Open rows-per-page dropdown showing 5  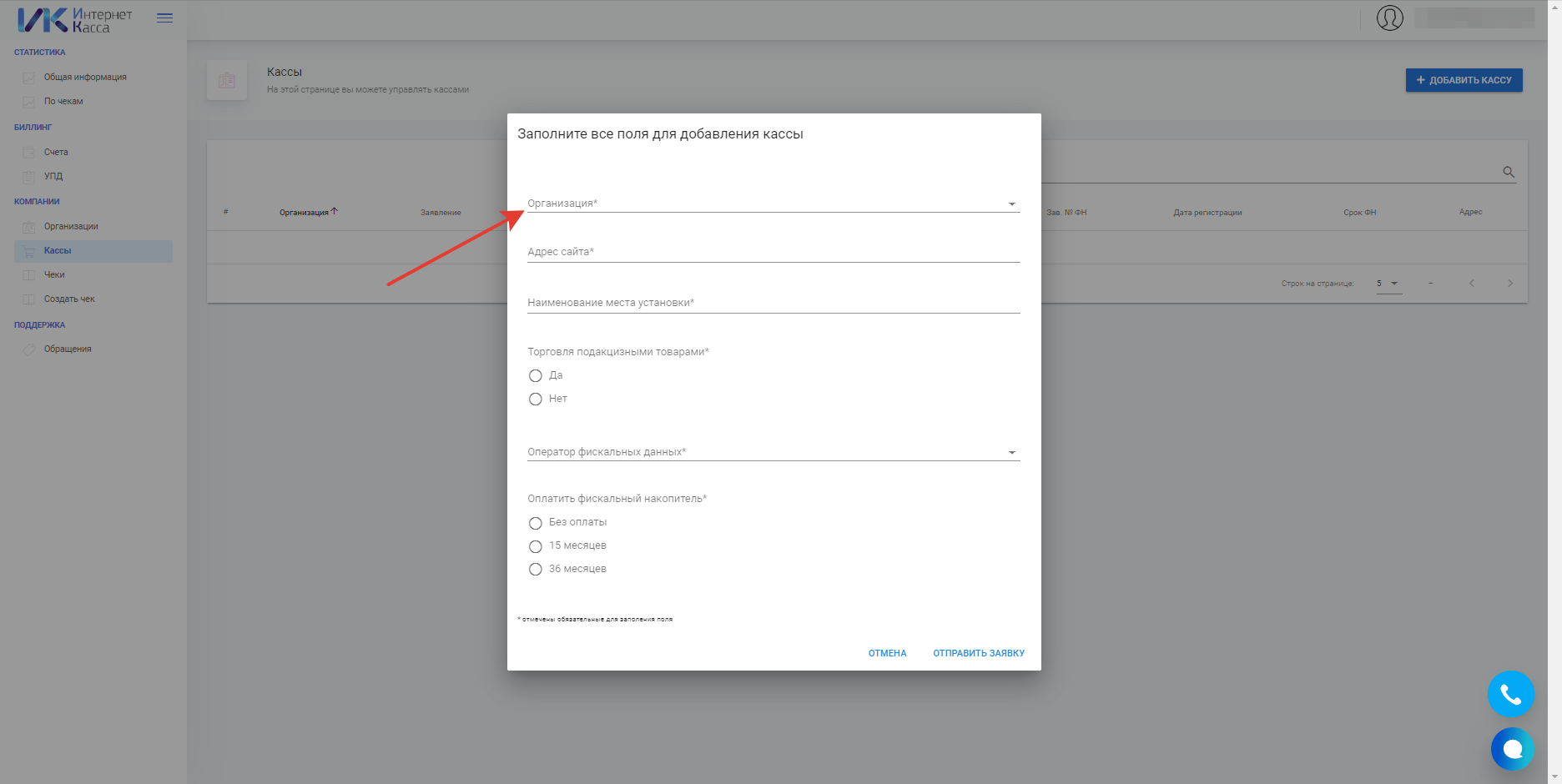pyautogui.click(x=1388, y=284)
